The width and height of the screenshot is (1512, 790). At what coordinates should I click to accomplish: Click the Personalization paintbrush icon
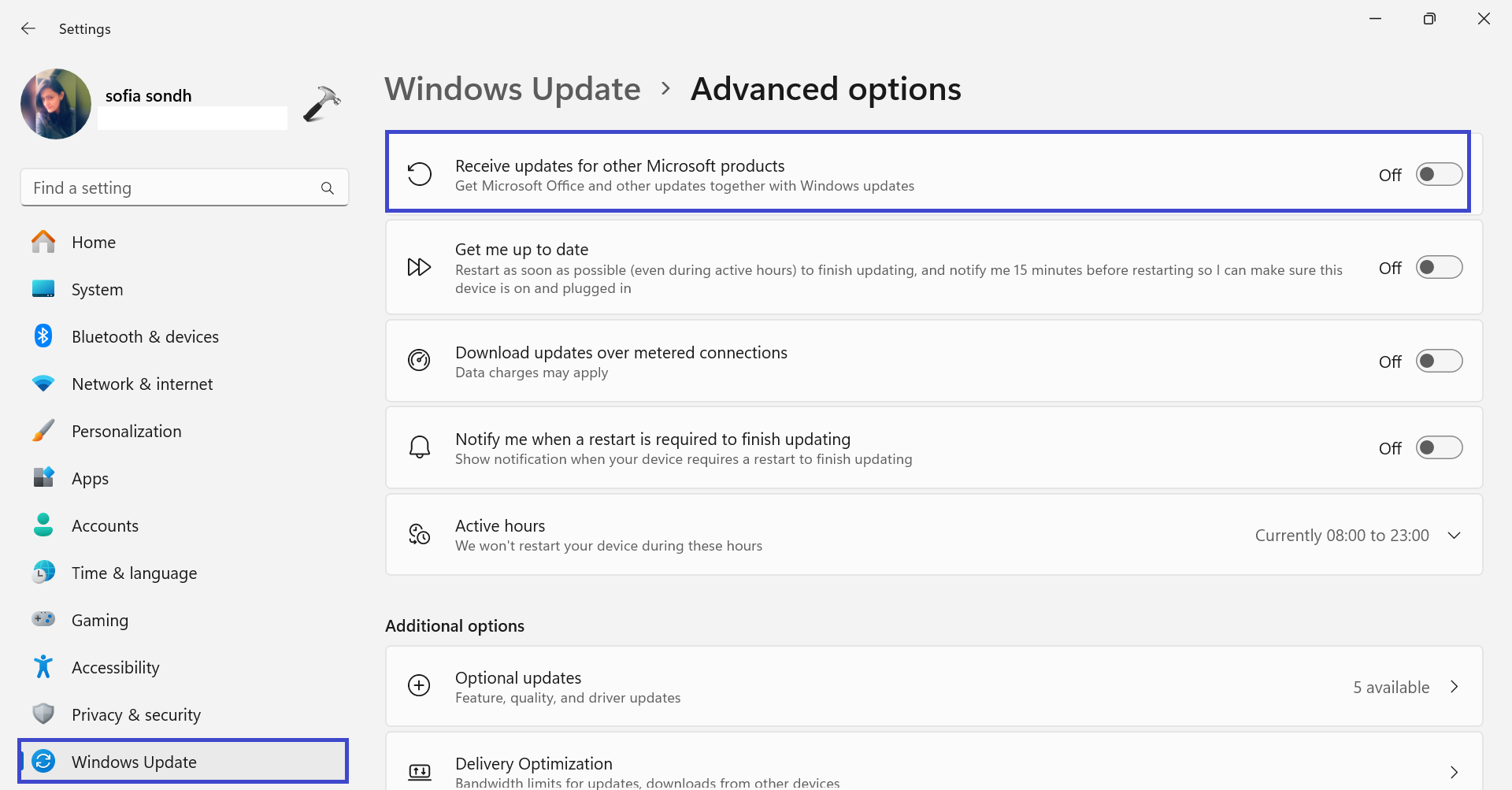[43, 431]
